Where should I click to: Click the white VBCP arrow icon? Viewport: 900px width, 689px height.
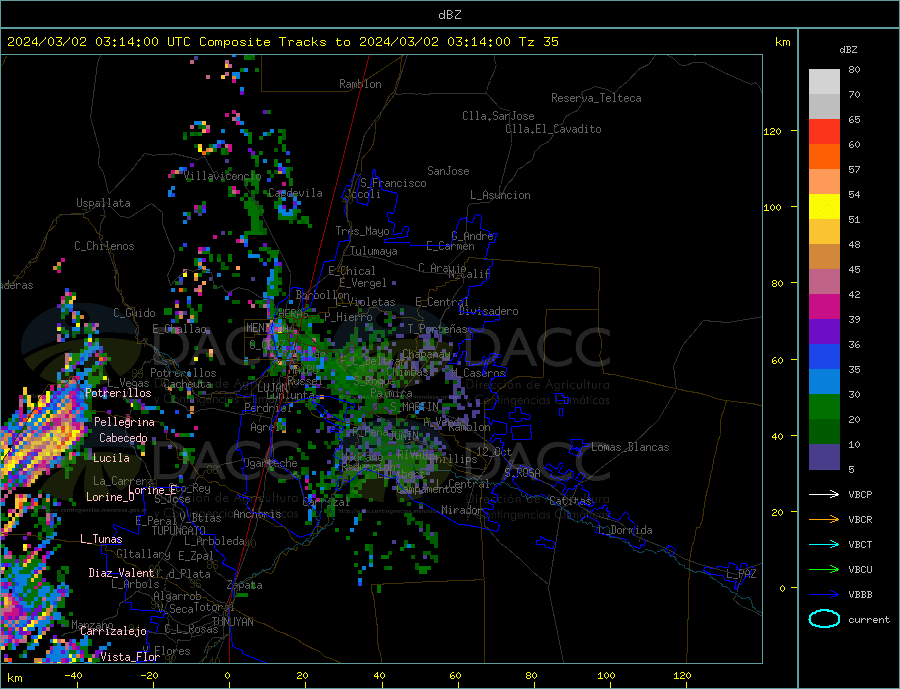(824, 494)
